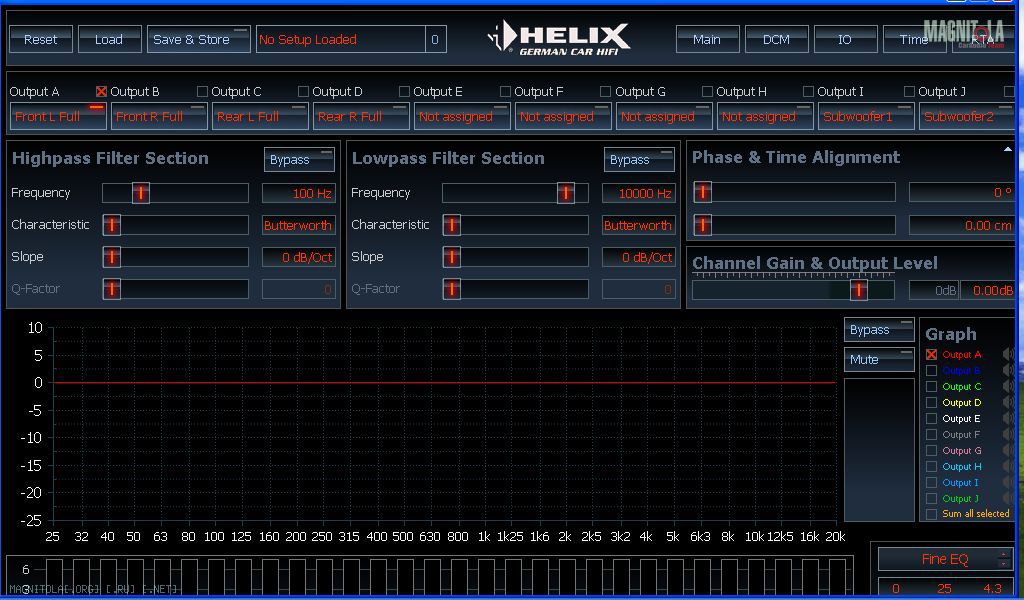Switch to the Main tab
The width and height of the screenshot is (1024, 600).
(x=707, y=39)
